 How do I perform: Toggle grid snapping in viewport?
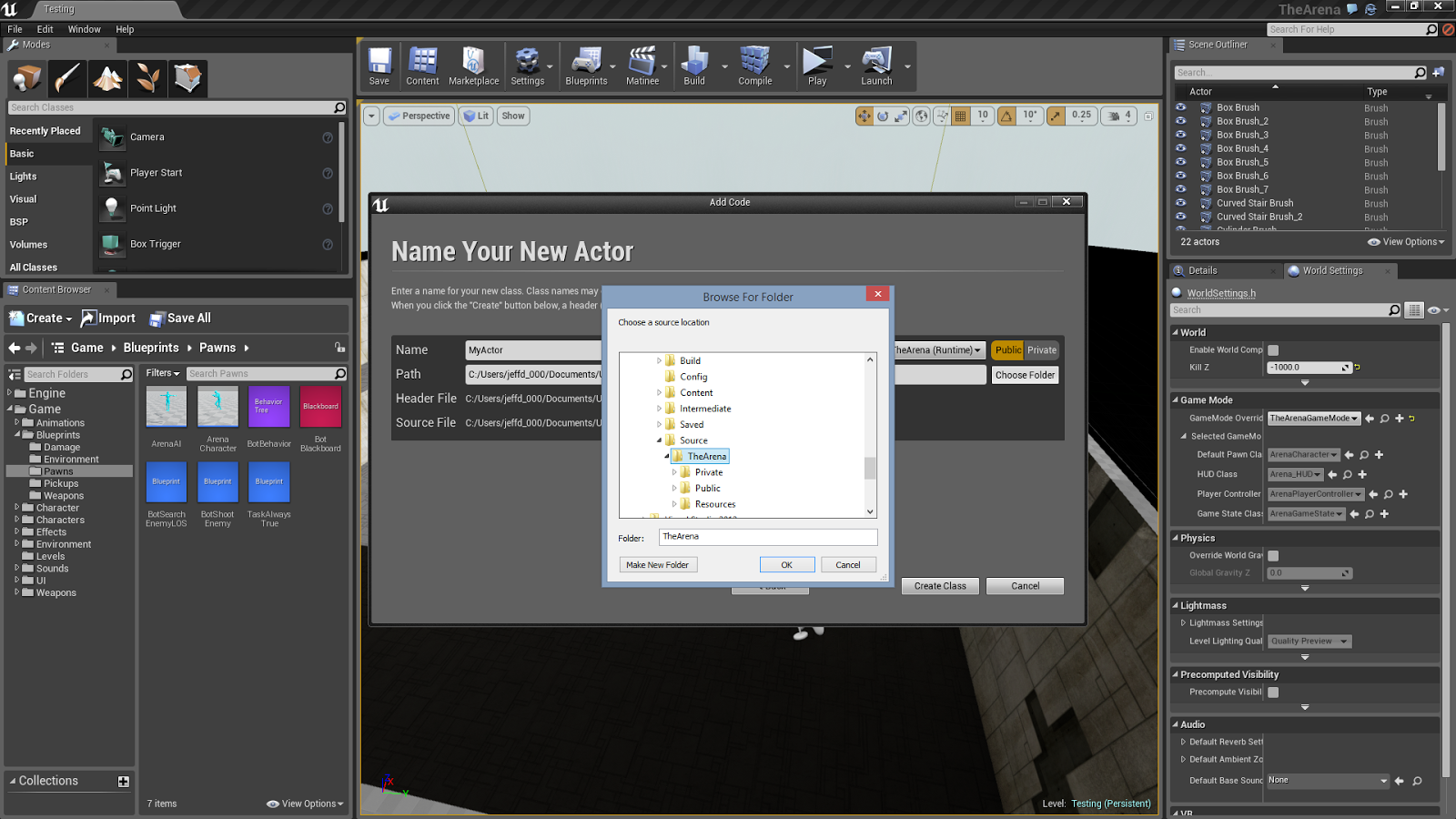click(960, 116)
